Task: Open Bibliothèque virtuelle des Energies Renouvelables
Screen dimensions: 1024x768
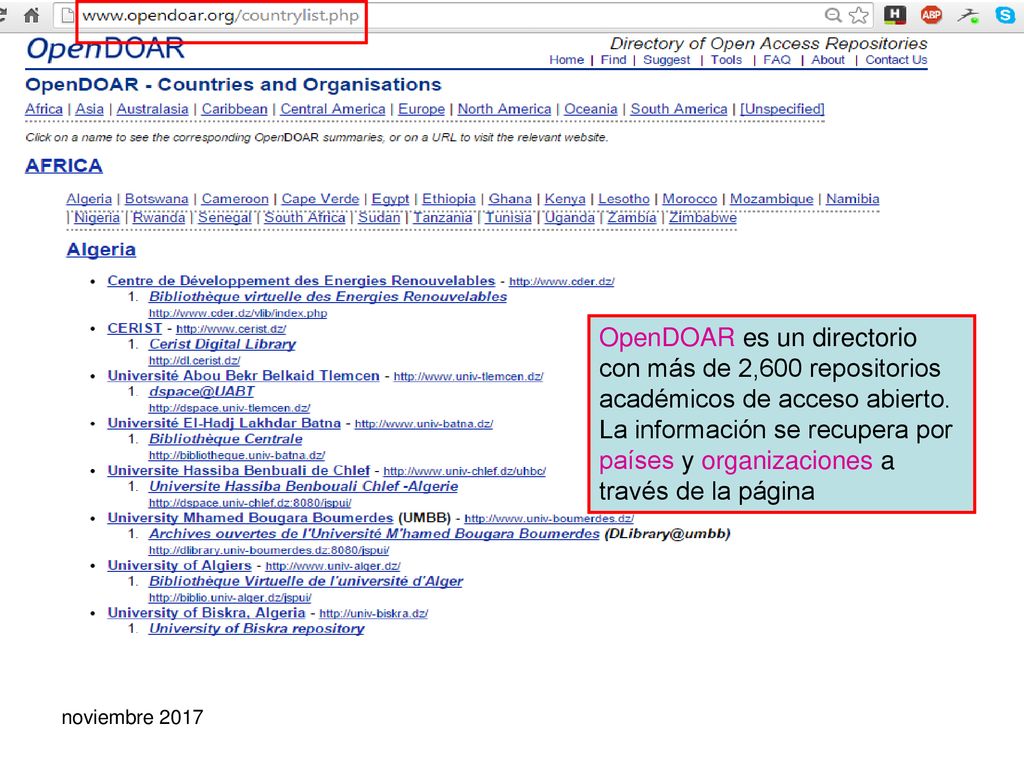Action: [328, 296]
